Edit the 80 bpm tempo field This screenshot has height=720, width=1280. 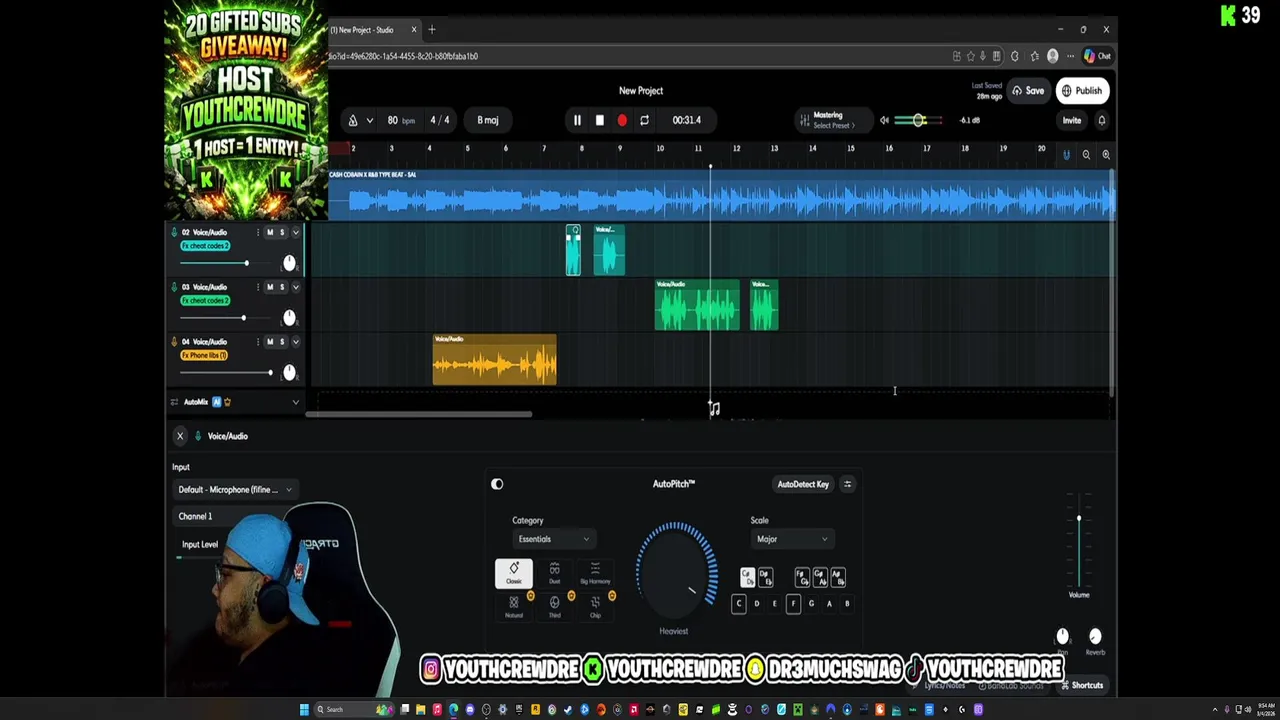click(x=400, y=120)
